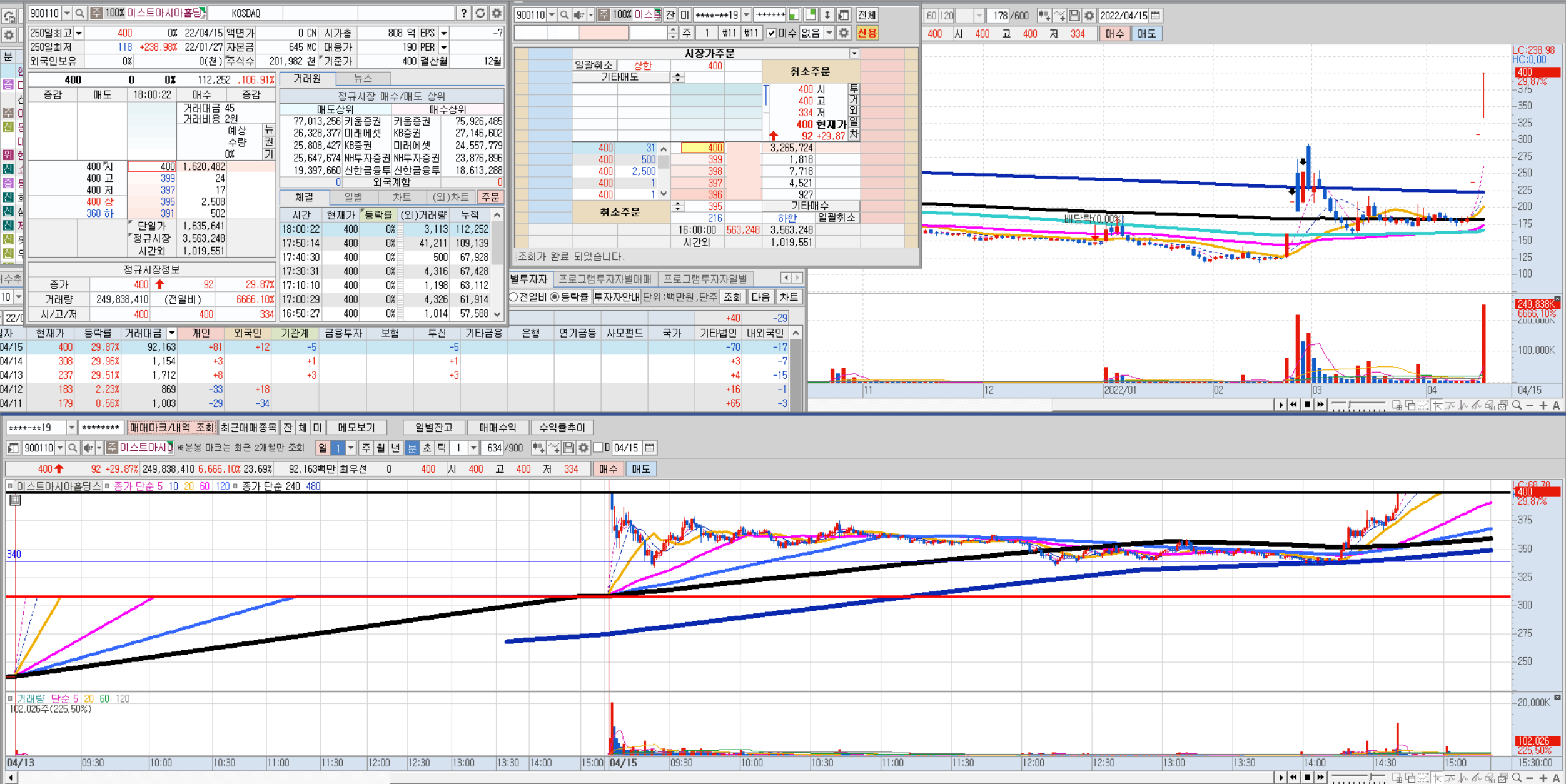Open account number dropdown in bottom panel
The width and height of the screenshot is (1566, 784).
[x=71, y=428]
